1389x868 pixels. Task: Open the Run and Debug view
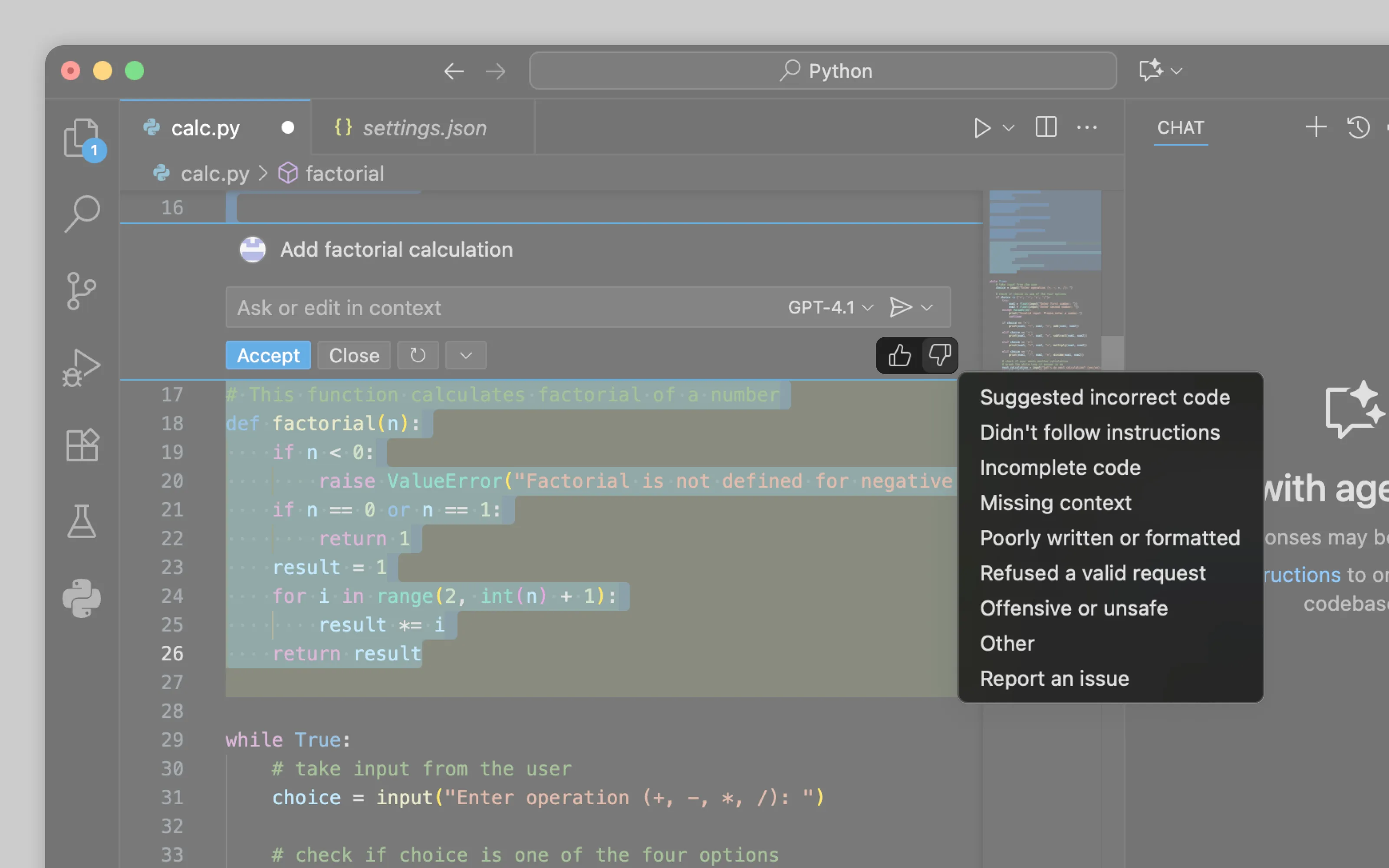click(x=82, y=368)
